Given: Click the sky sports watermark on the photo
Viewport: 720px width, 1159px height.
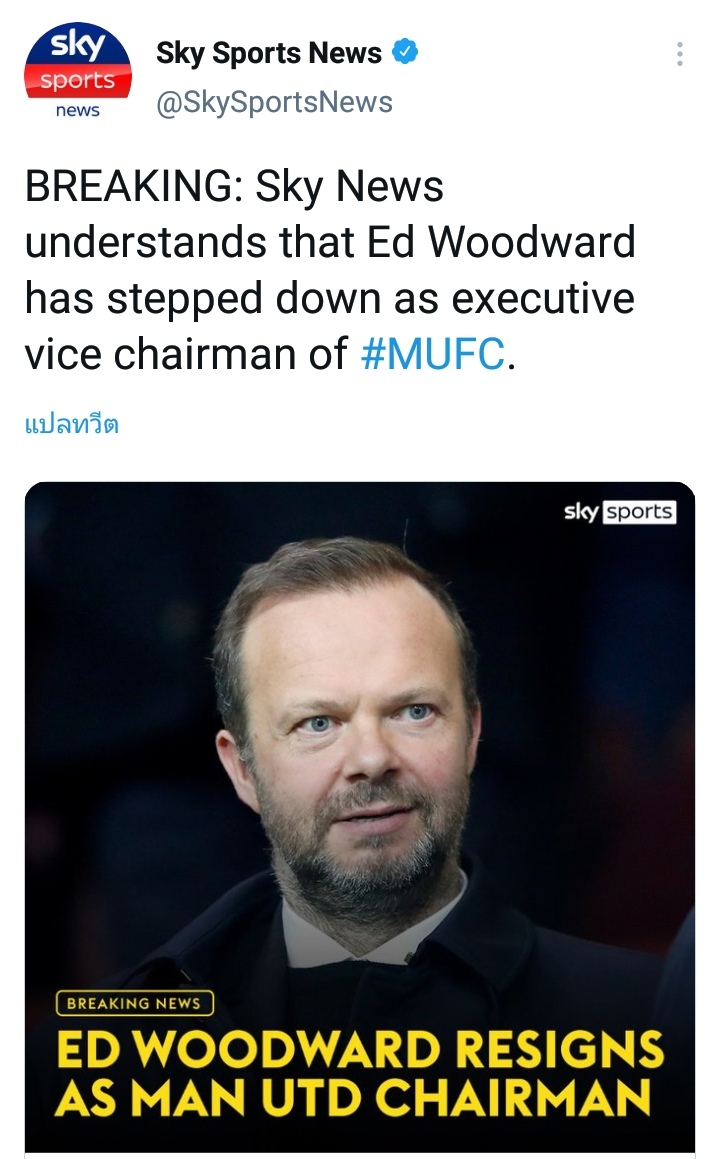Looking at the screenshot, I should [620, 512].
